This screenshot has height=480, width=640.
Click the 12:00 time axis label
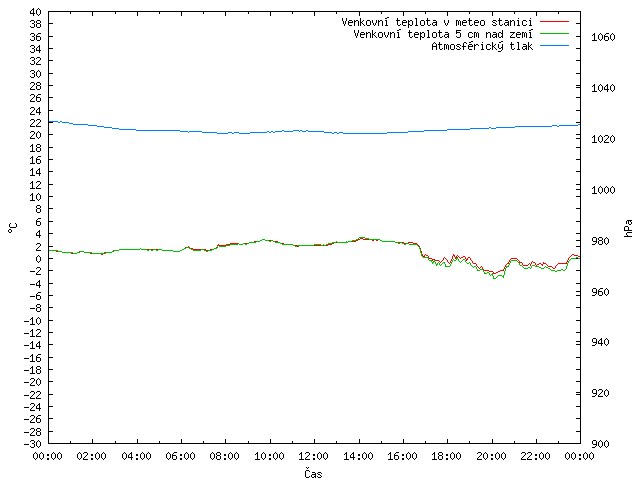[314, 456]
